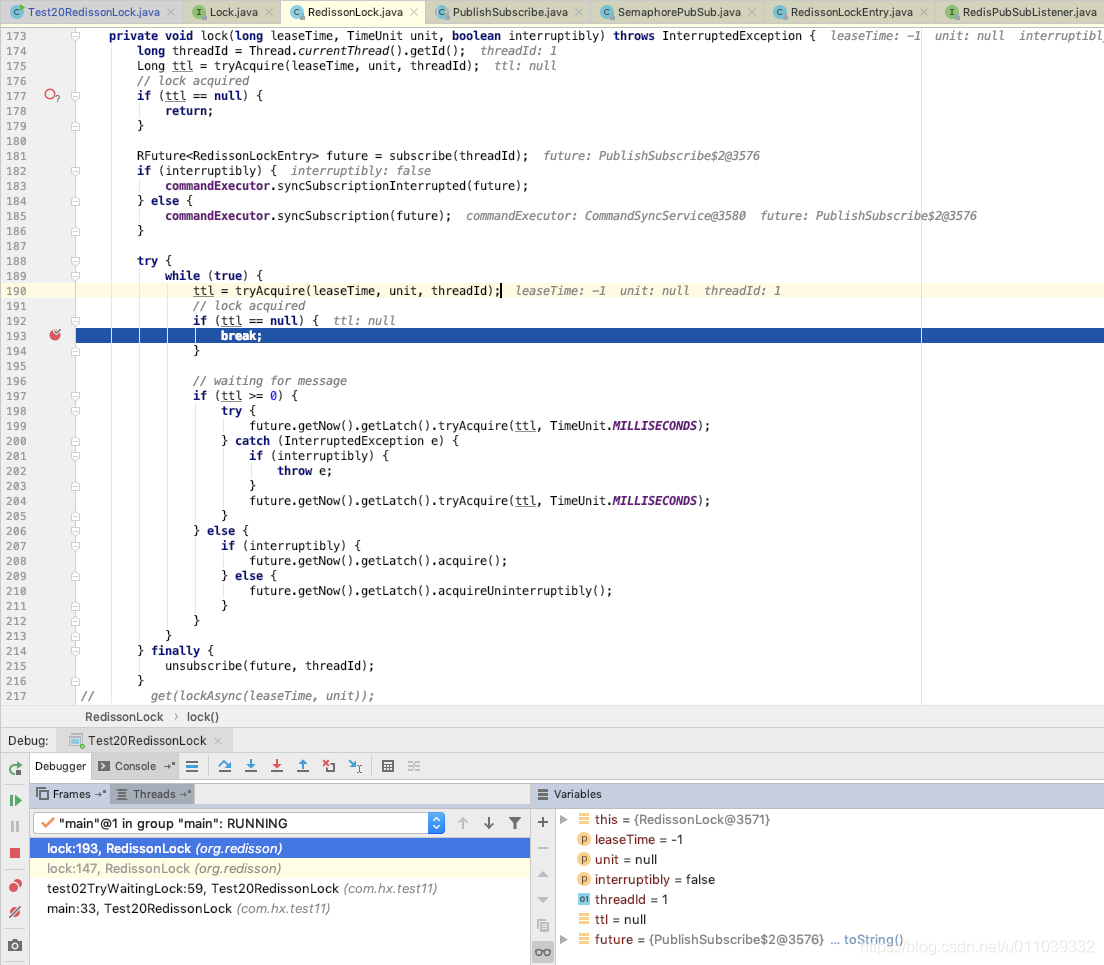Collapse the else fold at line 206
1104x965 pixels.
point(75,531)
